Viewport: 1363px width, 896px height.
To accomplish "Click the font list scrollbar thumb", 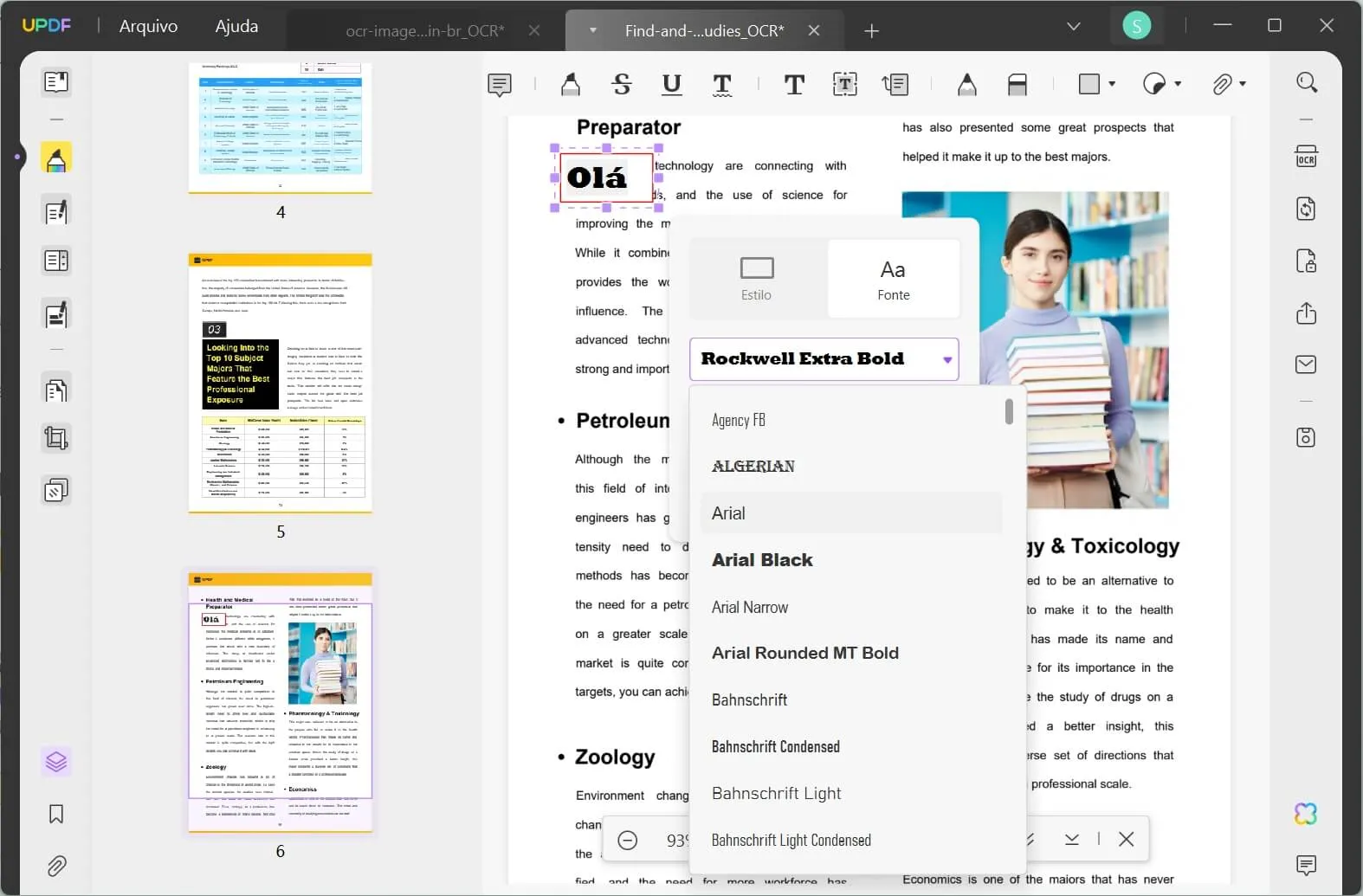I will (x=1009, y=411).
